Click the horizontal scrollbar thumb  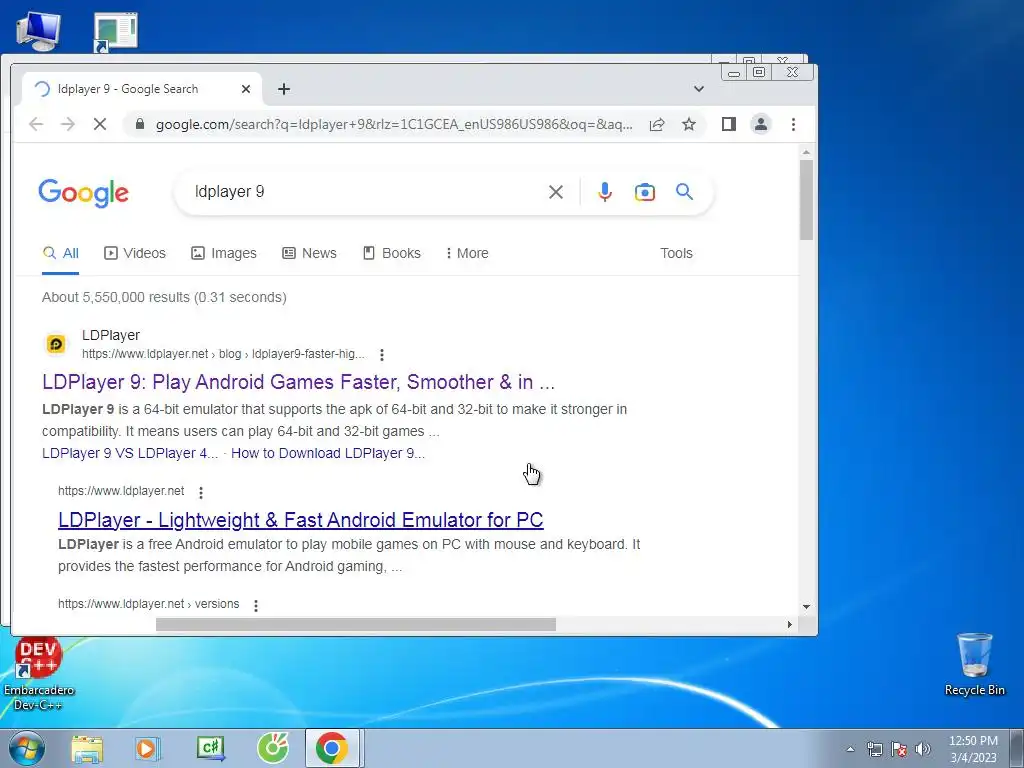click(x=355, y=624)
